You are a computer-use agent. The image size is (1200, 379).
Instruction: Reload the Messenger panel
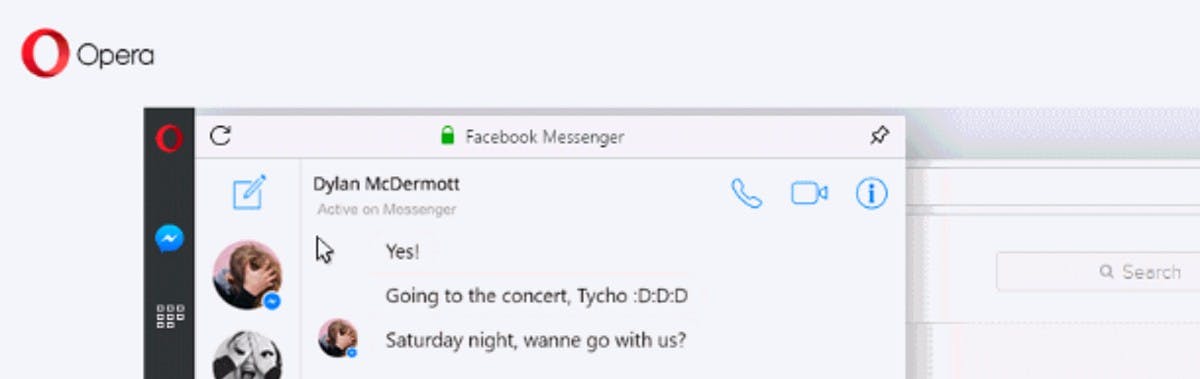pyautogui.click(x=220, y=136)
